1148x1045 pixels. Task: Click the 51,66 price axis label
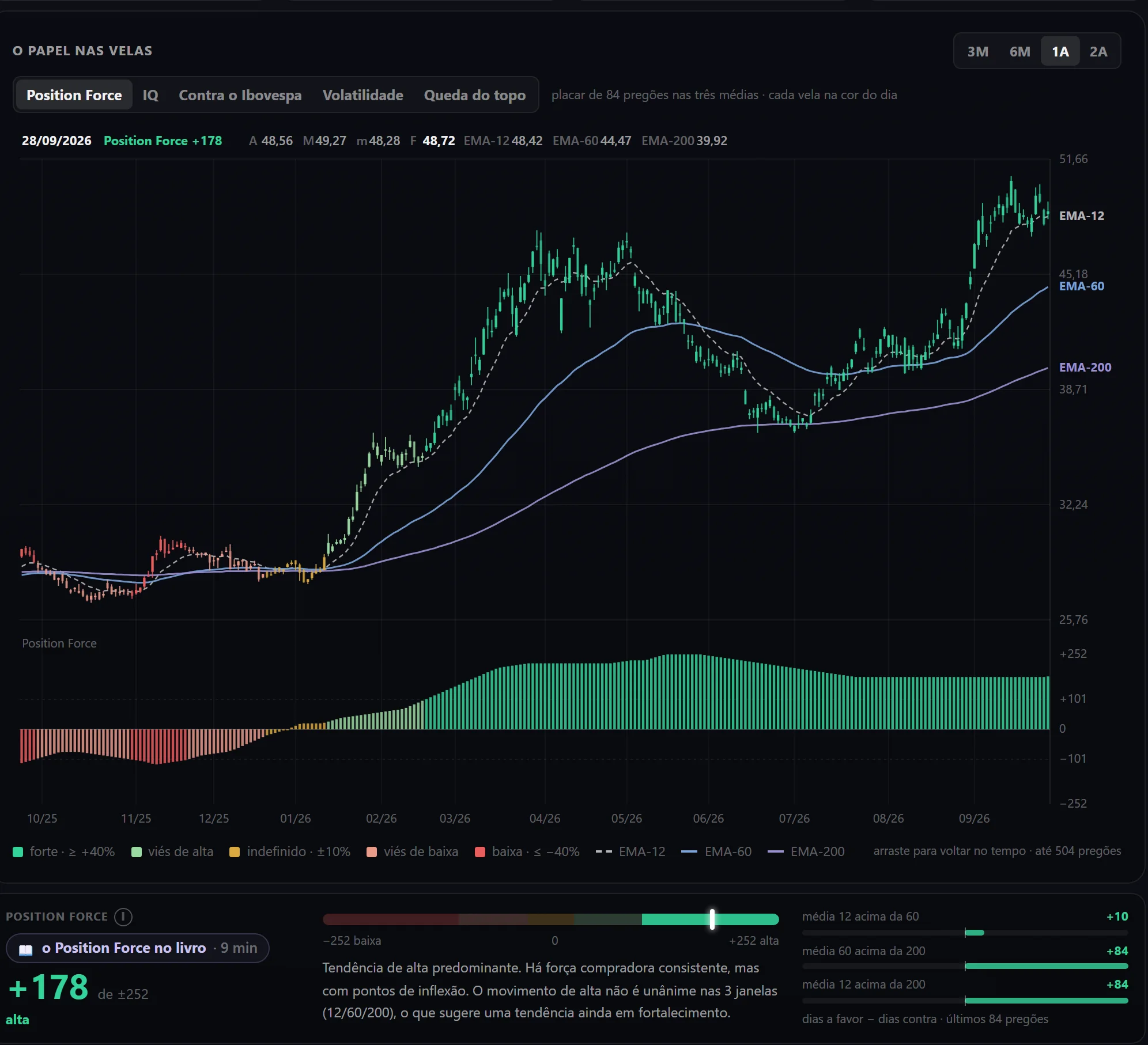tap(1073, 159)
